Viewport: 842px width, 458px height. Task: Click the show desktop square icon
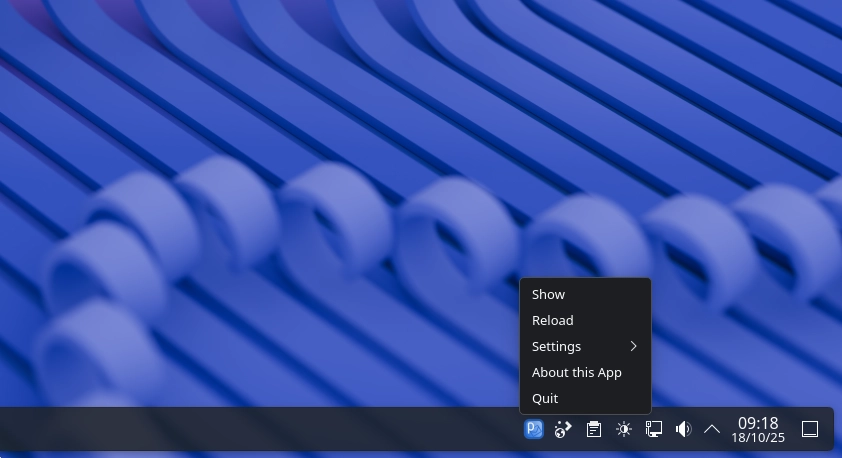pos(810,429)
